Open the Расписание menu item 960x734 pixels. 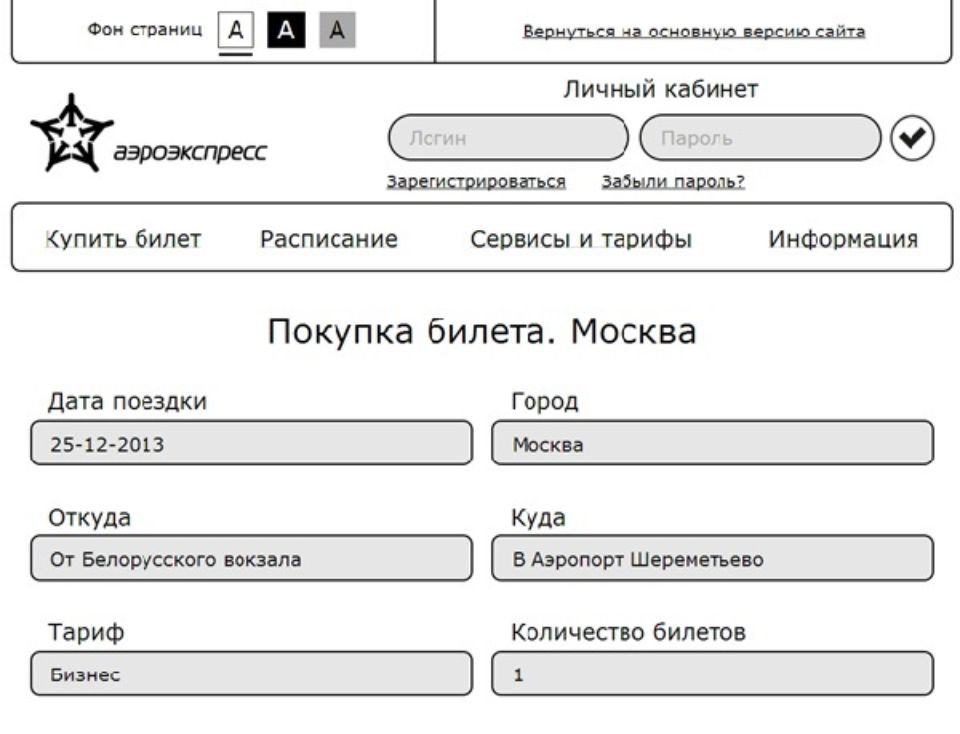click(329, 239)
